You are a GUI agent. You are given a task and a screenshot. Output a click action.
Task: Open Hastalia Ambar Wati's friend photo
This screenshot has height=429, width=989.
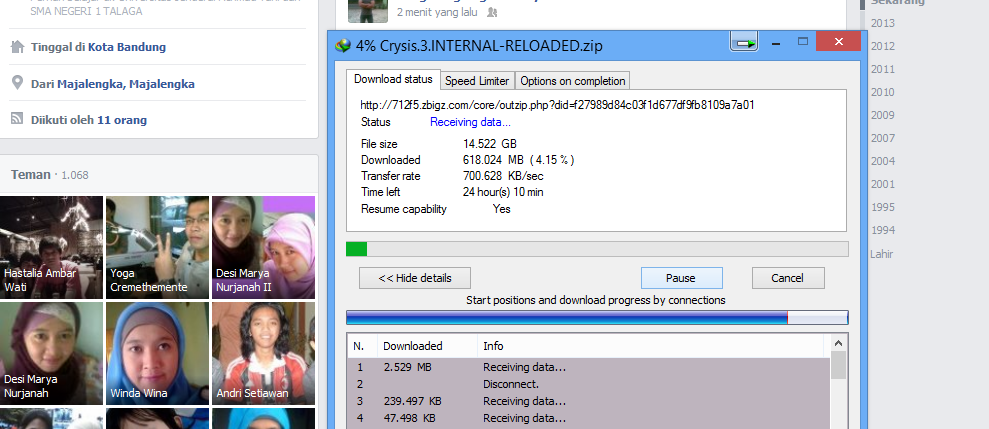[51, 247]
